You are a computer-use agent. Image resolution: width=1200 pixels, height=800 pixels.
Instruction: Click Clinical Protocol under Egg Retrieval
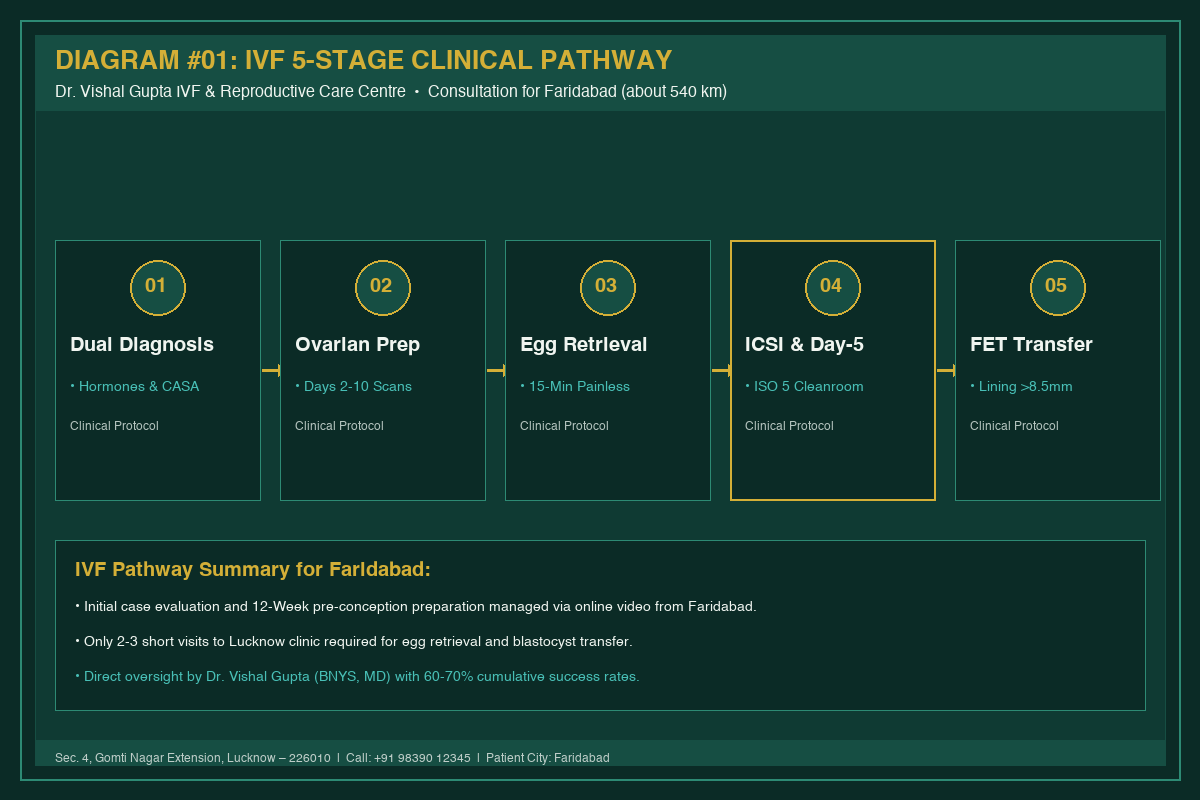[564, 426]
